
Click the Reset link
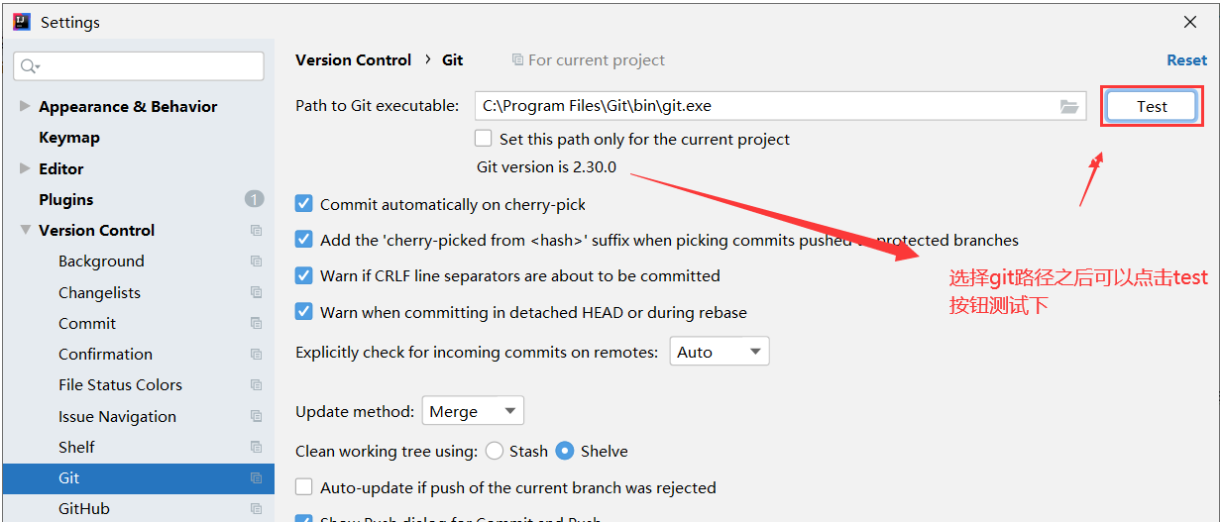pyautogui.click(x=1186, y=60)
